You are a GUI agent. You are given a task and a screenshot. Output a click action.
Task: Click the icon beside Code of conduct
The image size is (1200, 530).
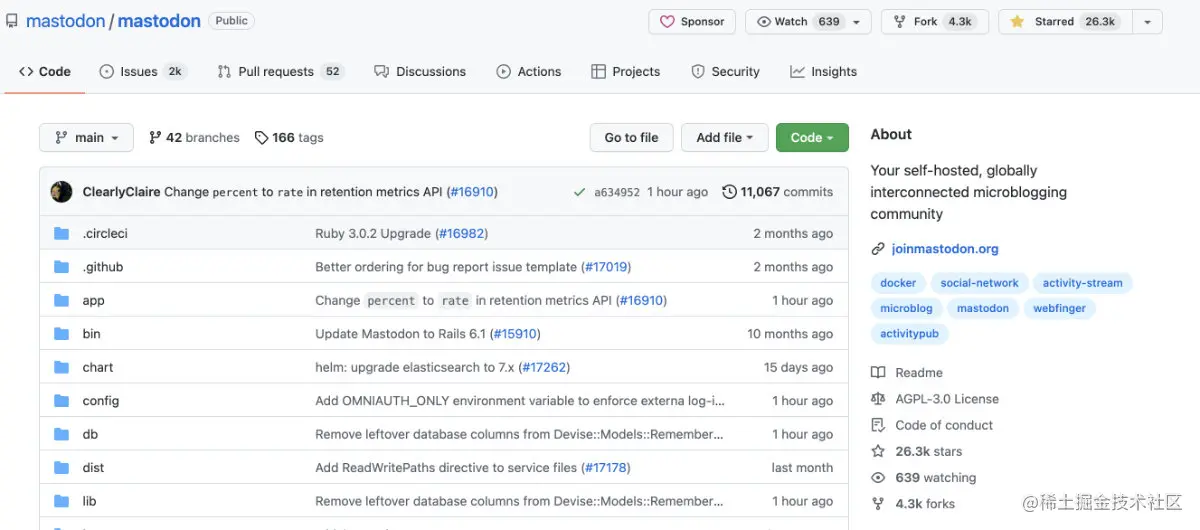pos(878,425)
